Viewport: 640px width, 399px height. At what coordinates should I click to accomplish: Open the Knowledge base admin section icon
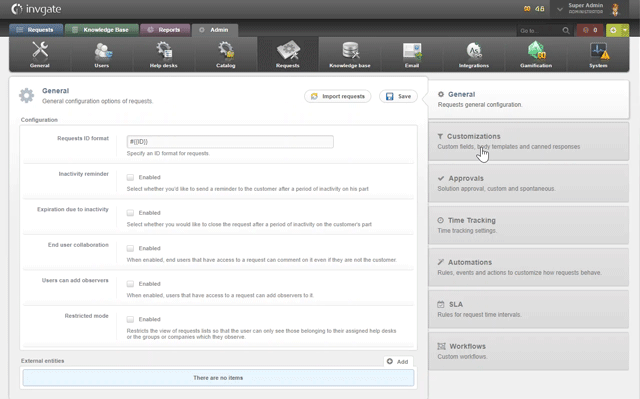point(350,50)
